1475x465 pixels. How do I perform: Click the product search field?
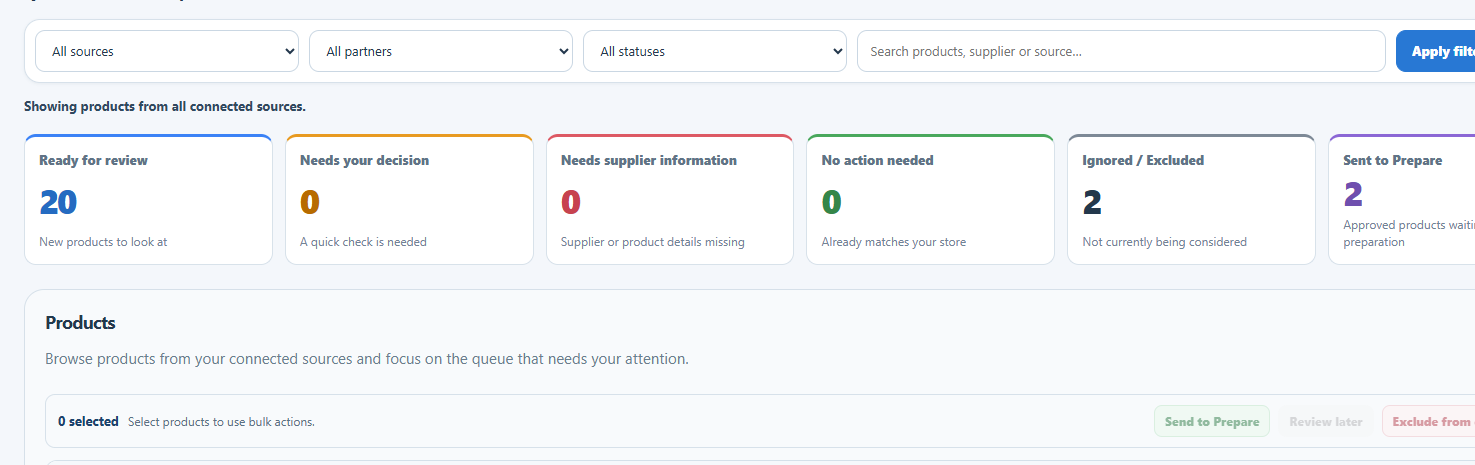click(1121, 51)
